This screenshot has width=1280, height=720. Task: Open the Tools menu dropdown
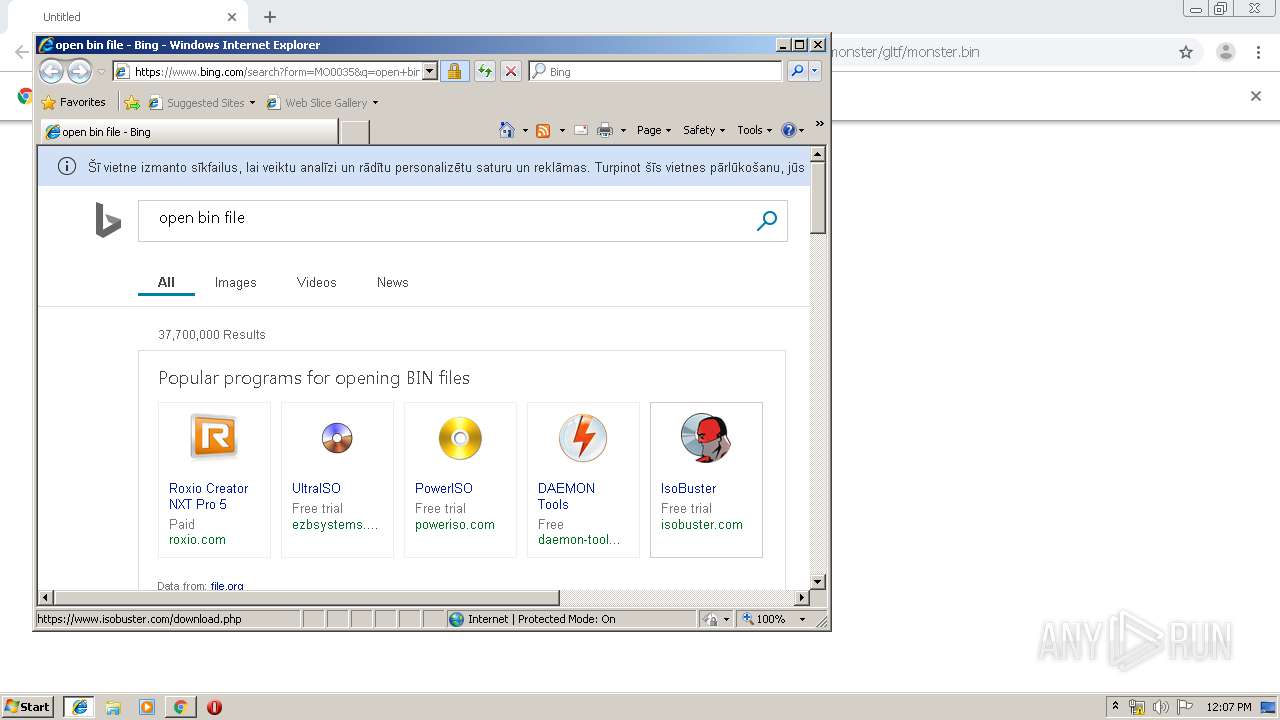click(x=755, y=130)
